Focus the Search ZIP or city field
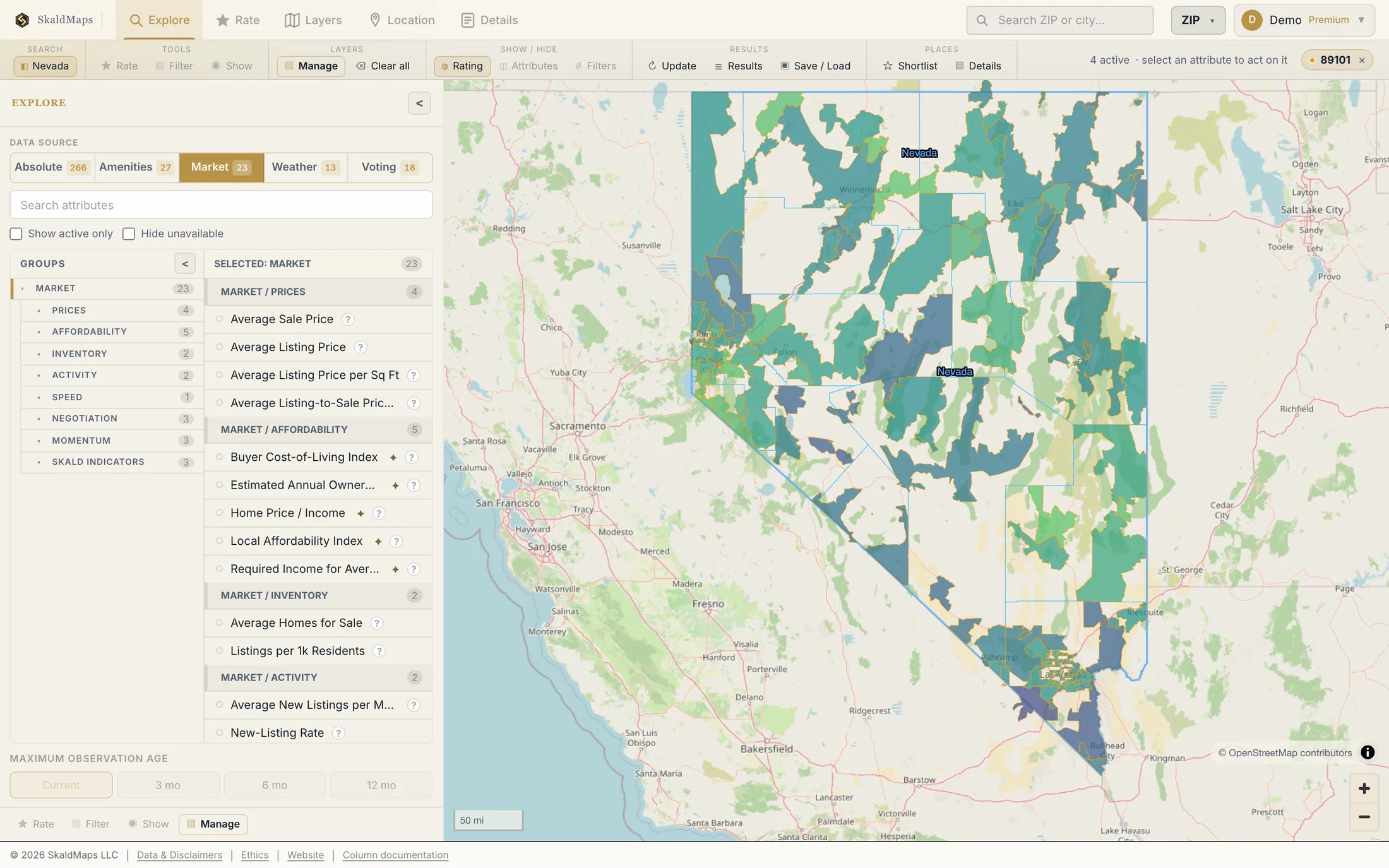This screenshot has width=1389, height=868. point(1059,20)
